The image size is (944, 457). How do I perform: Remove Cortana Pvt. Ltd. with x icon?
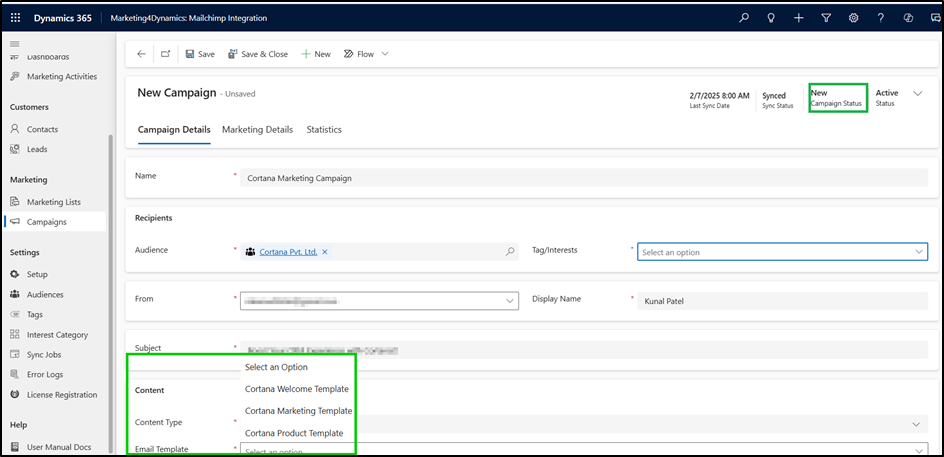324,252
